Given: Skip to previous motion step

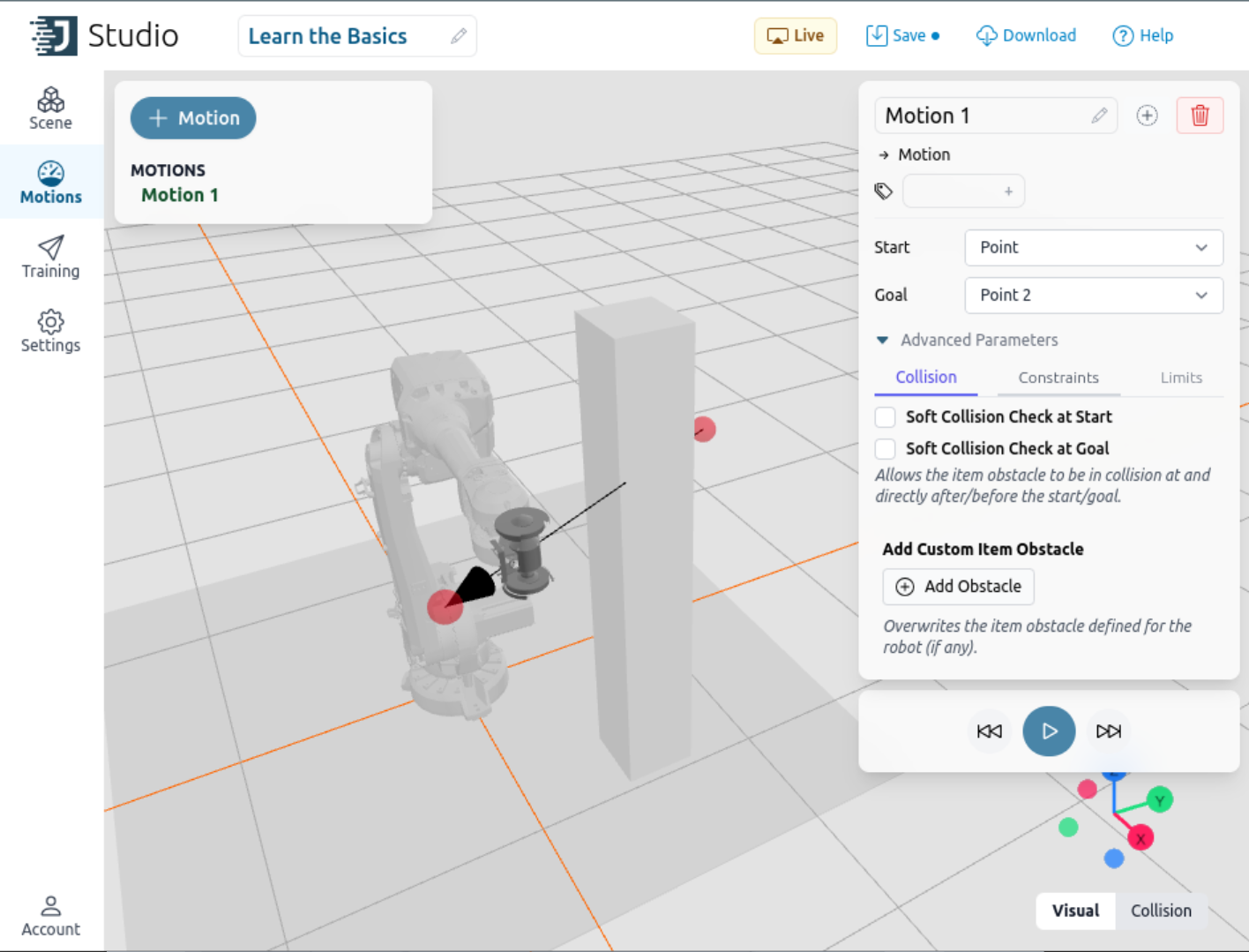Looking at the screenshot, I should coord(990,731).
